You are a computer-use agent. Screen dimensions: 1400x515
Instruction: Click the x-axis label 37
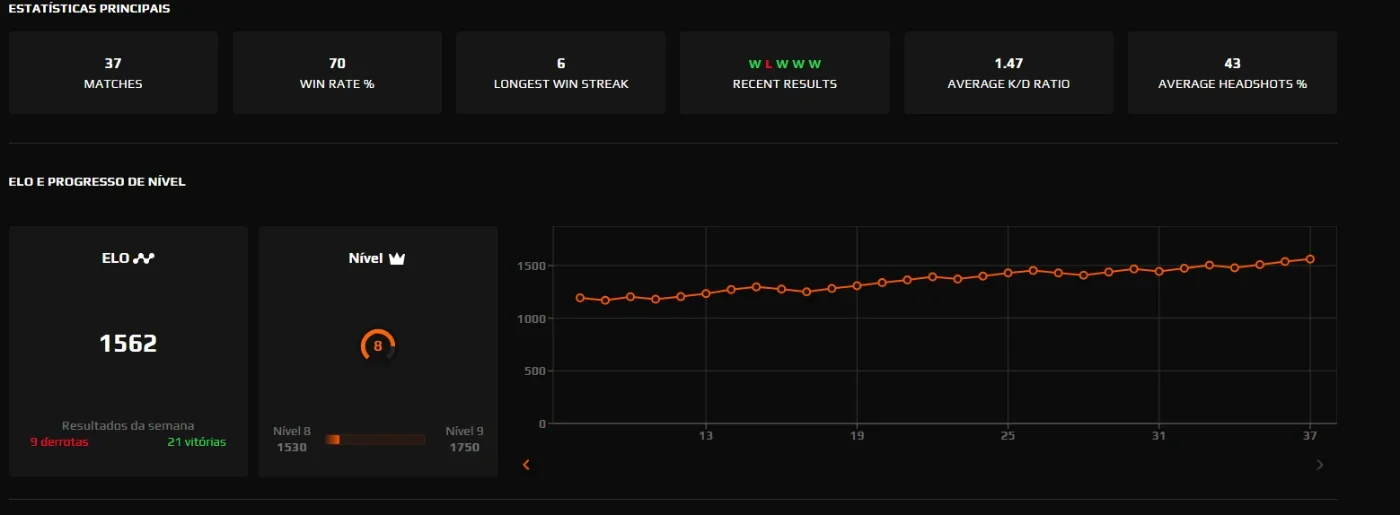tap(1310, 436)
